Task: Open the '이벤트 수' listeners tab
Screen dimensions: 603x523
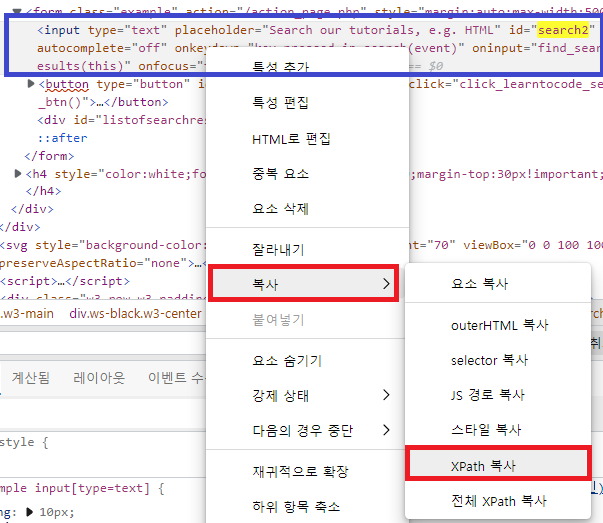Action: pyautogui.click(x=177, y=378)
